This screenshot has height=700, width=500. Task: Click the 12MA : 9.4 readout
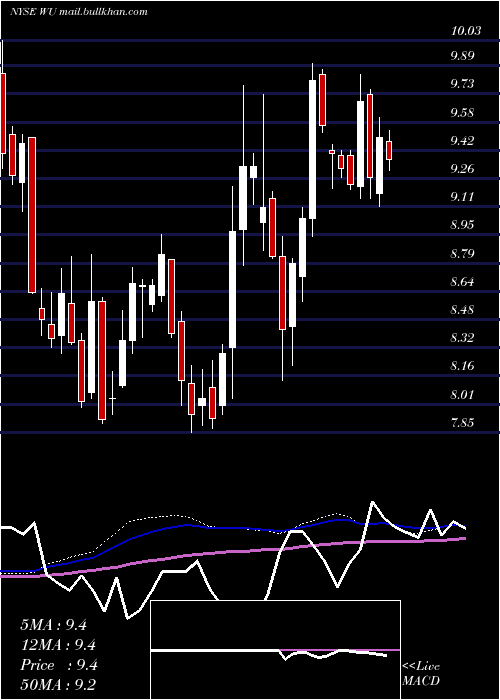tap(58, 645)
